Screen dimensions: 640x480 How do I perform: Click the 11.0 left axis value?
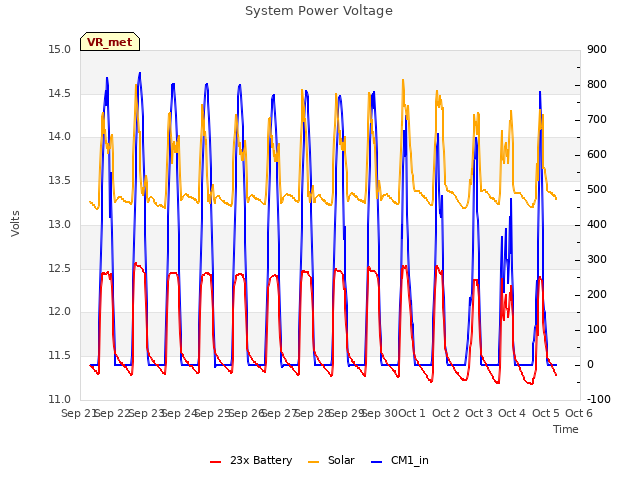(60, 399)
